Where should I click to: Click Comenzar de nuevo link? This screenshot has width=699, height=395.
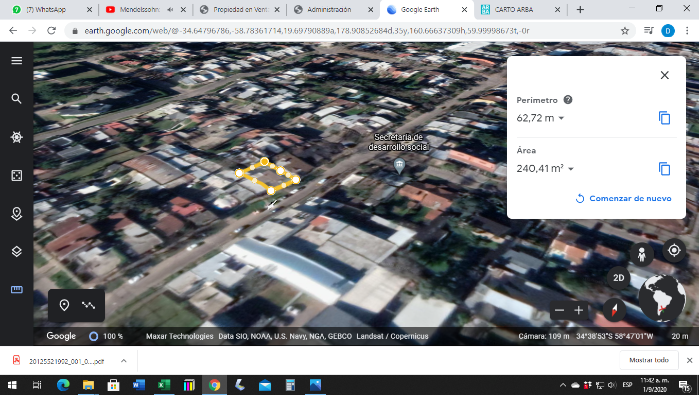point(623,198)
